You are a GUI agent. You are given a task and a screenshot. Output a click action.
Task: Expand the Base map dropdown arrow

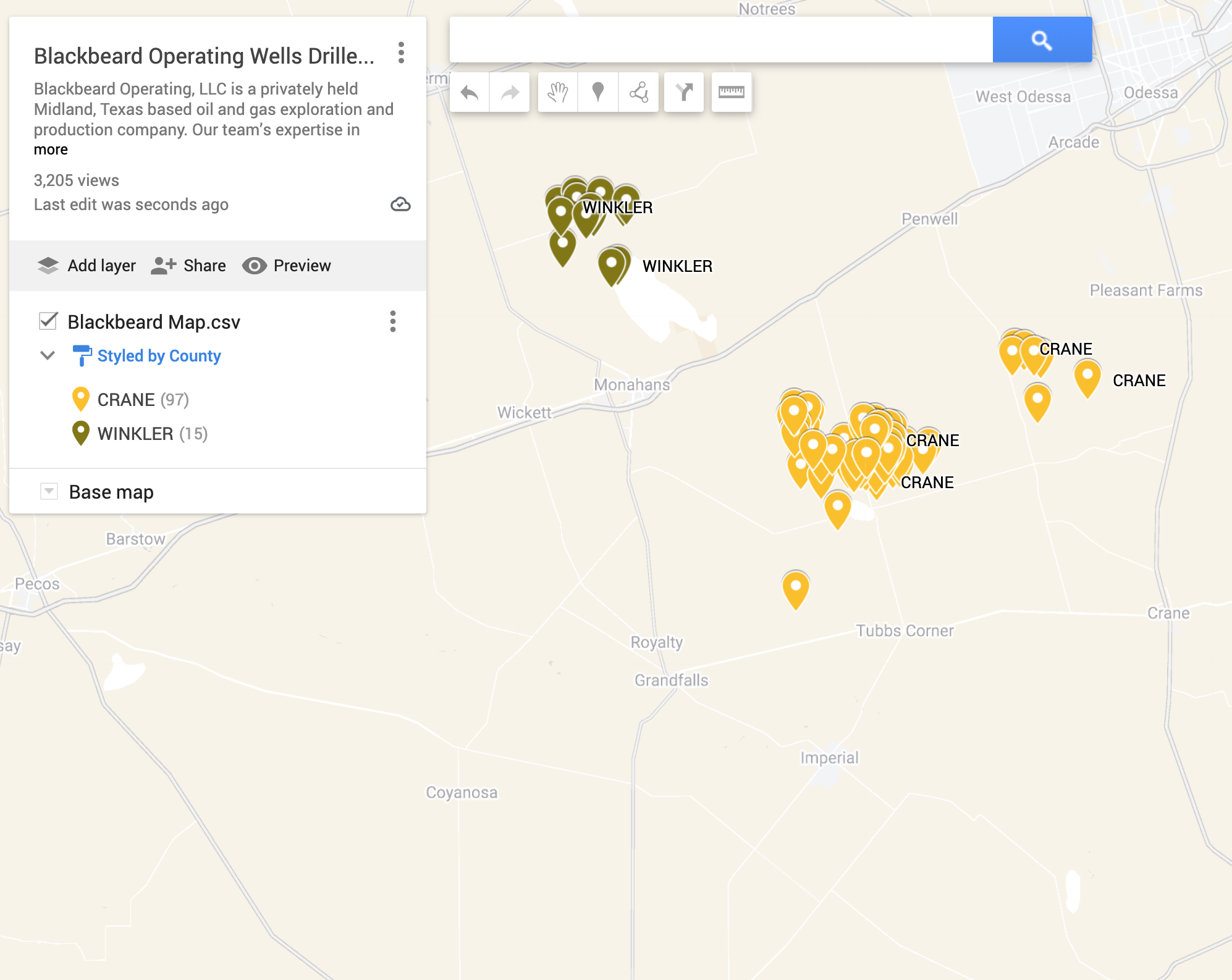click(x=49, y=491)
